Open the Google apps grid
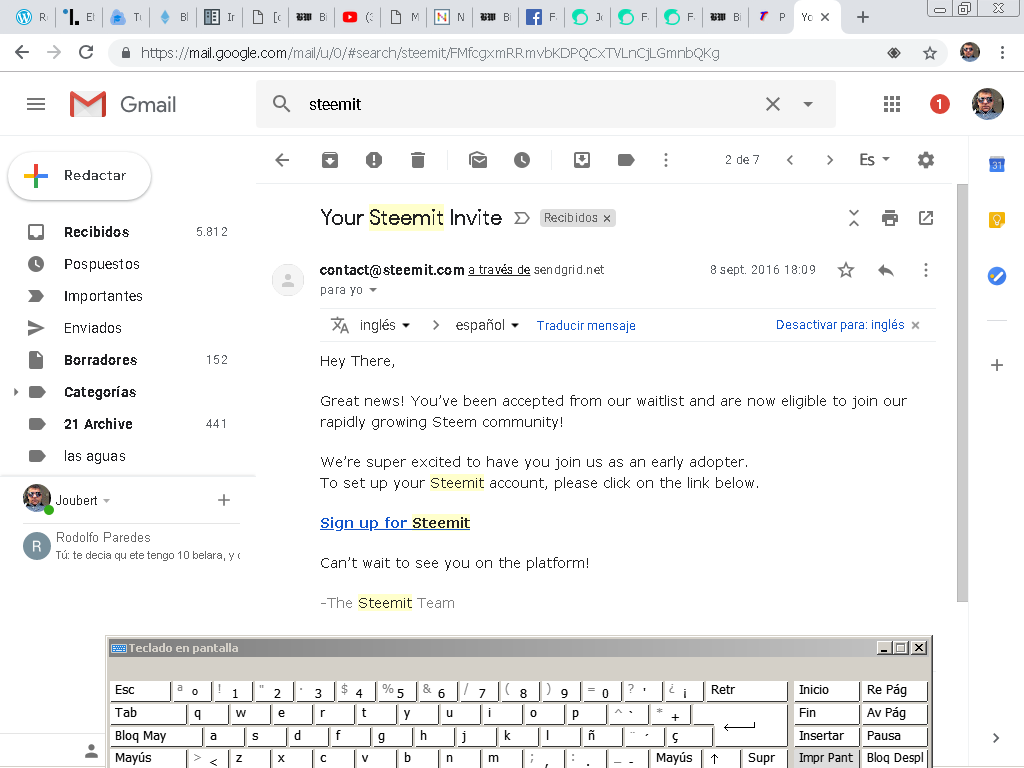1024x768 pixels. (x=891, y=104)
